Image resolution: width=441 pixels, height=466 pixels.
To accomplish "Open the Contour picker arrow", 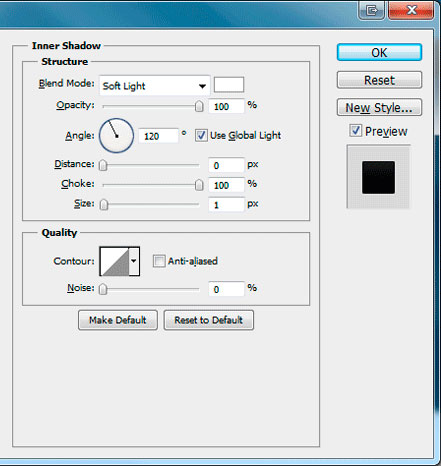I will coord(134,261).
